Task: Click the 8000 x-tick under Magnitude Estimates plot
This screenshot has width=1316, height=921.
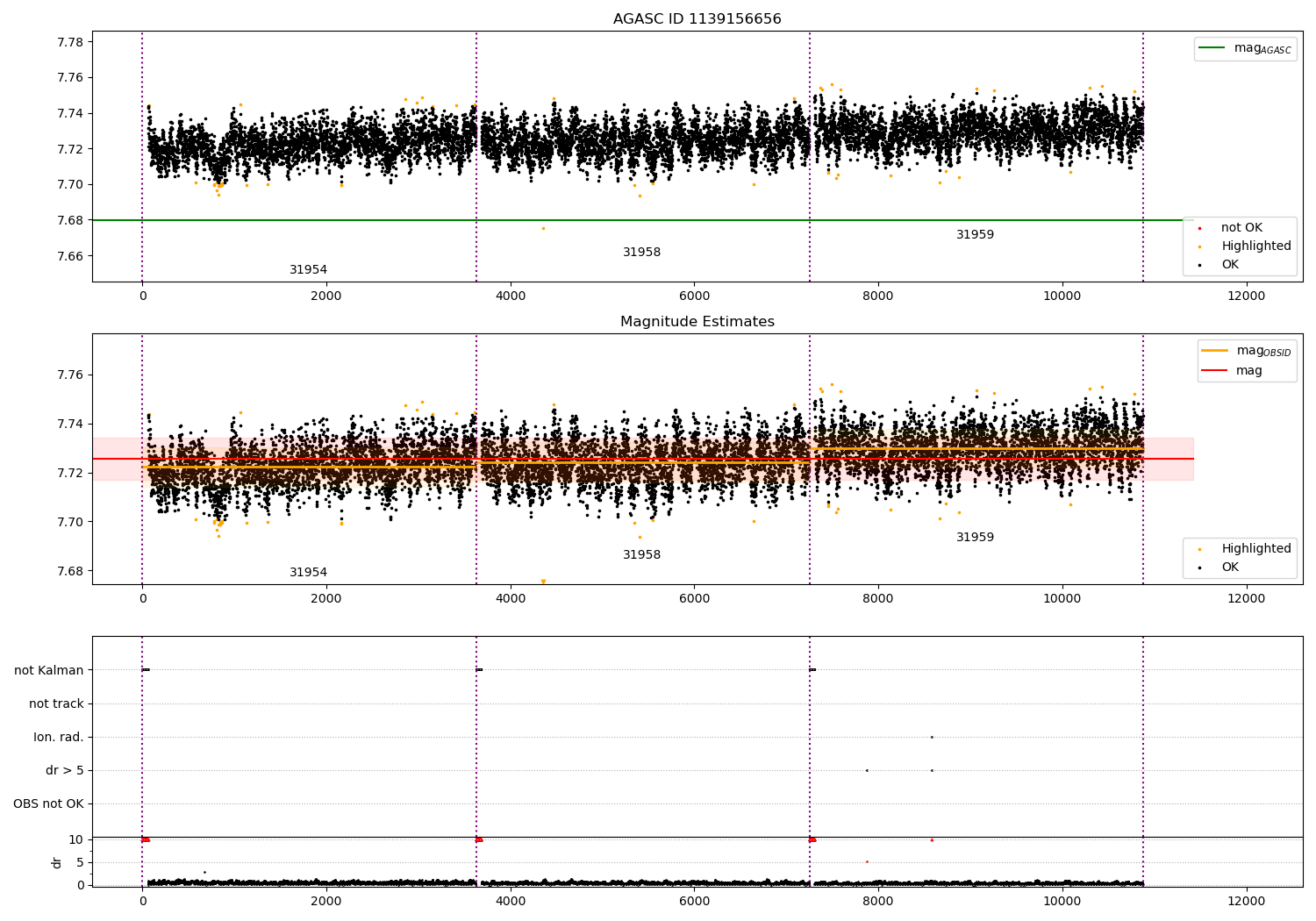Action: pyautogui.click(x=878, y=598)
